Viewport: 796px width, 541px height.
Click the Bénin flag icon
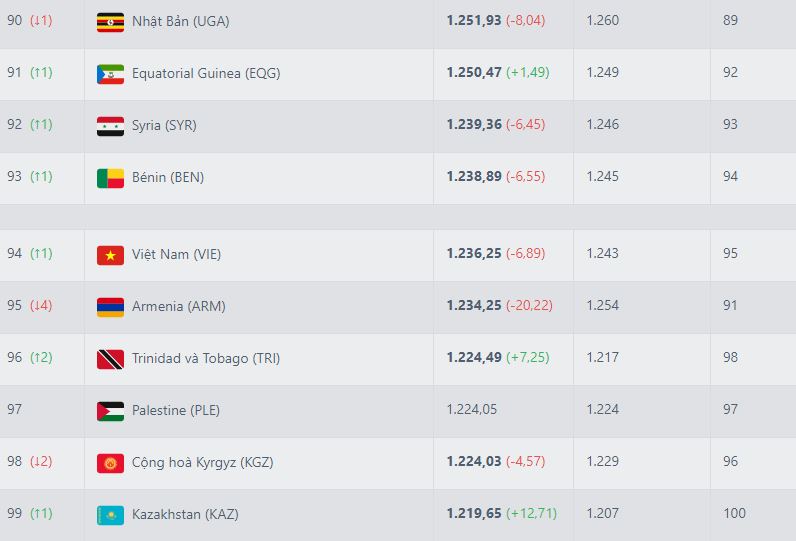tap(110, 177)
